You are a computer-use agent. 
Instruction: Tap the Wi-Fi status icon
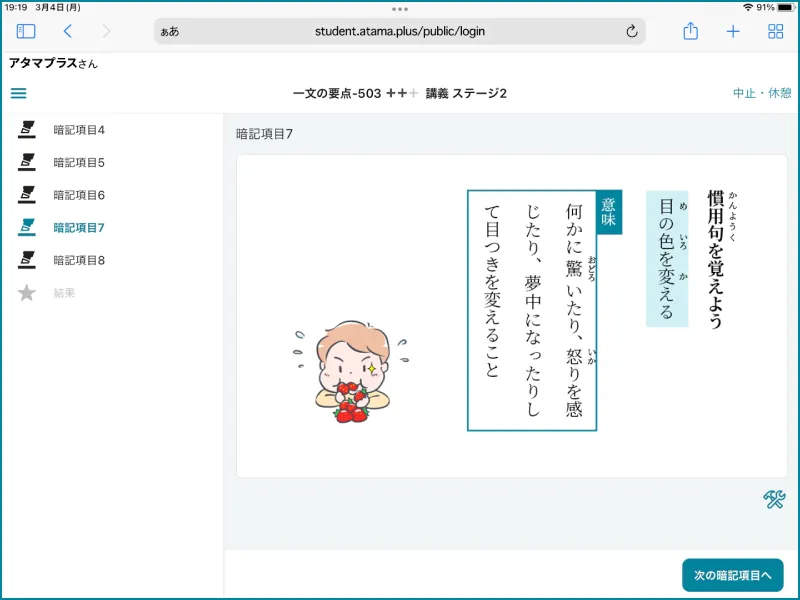click(748, 7)
